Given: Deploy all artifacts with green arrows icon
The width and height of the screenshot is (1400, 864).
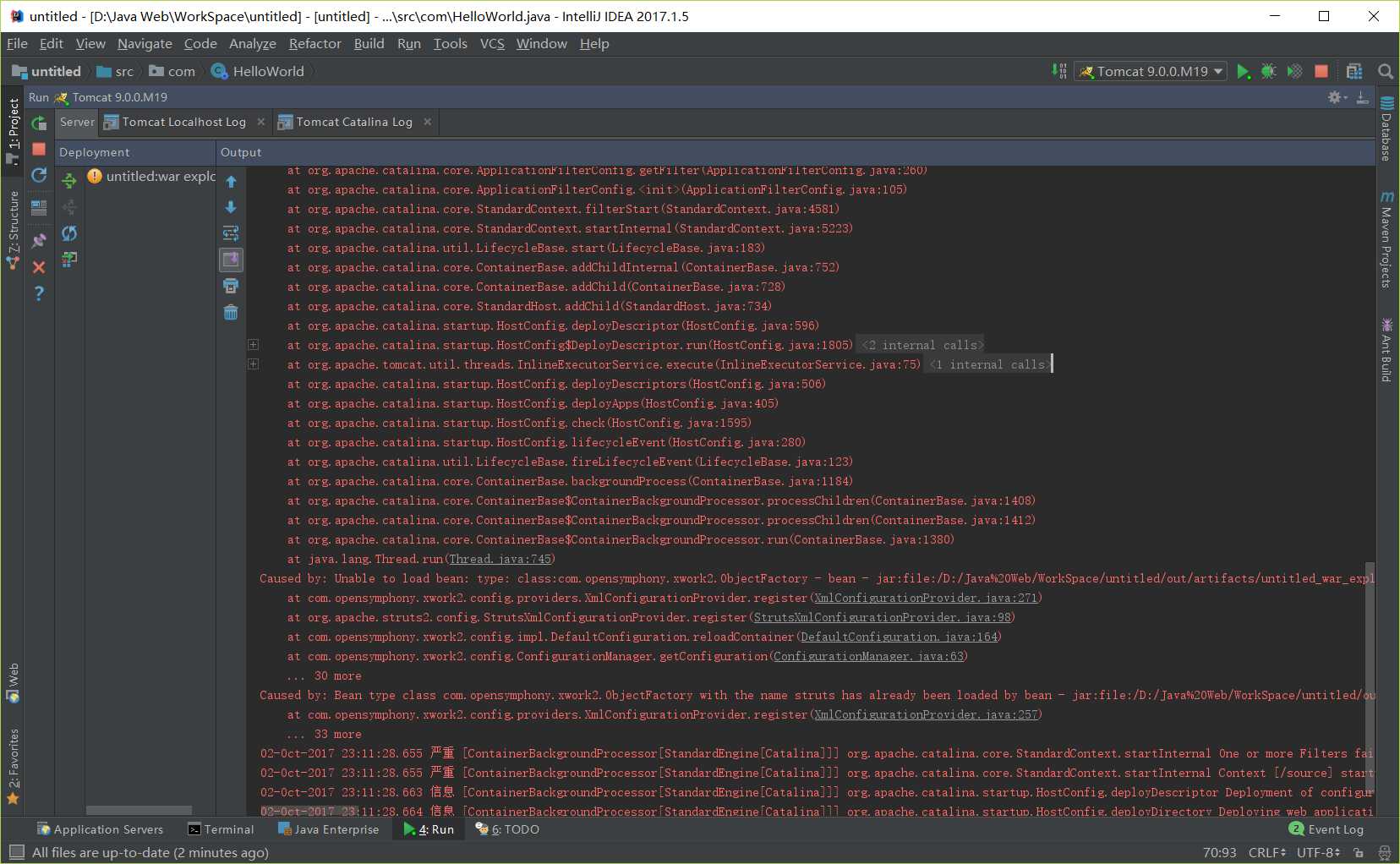Looking at the screenshot, I should coord(69,180).
